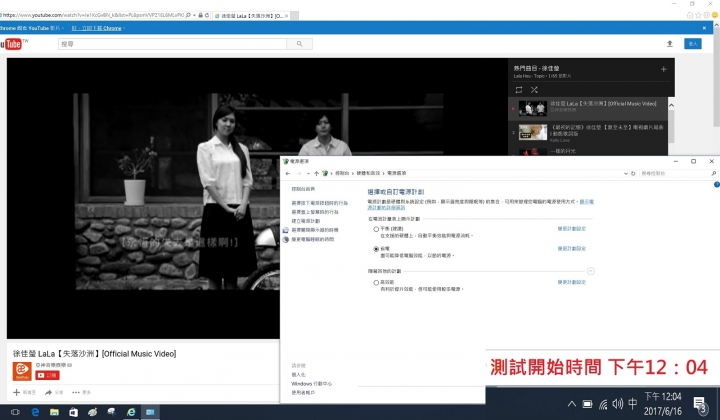Select the 高效能 power plan
This screenshot has width=720, height=420.
pos(377,283)
